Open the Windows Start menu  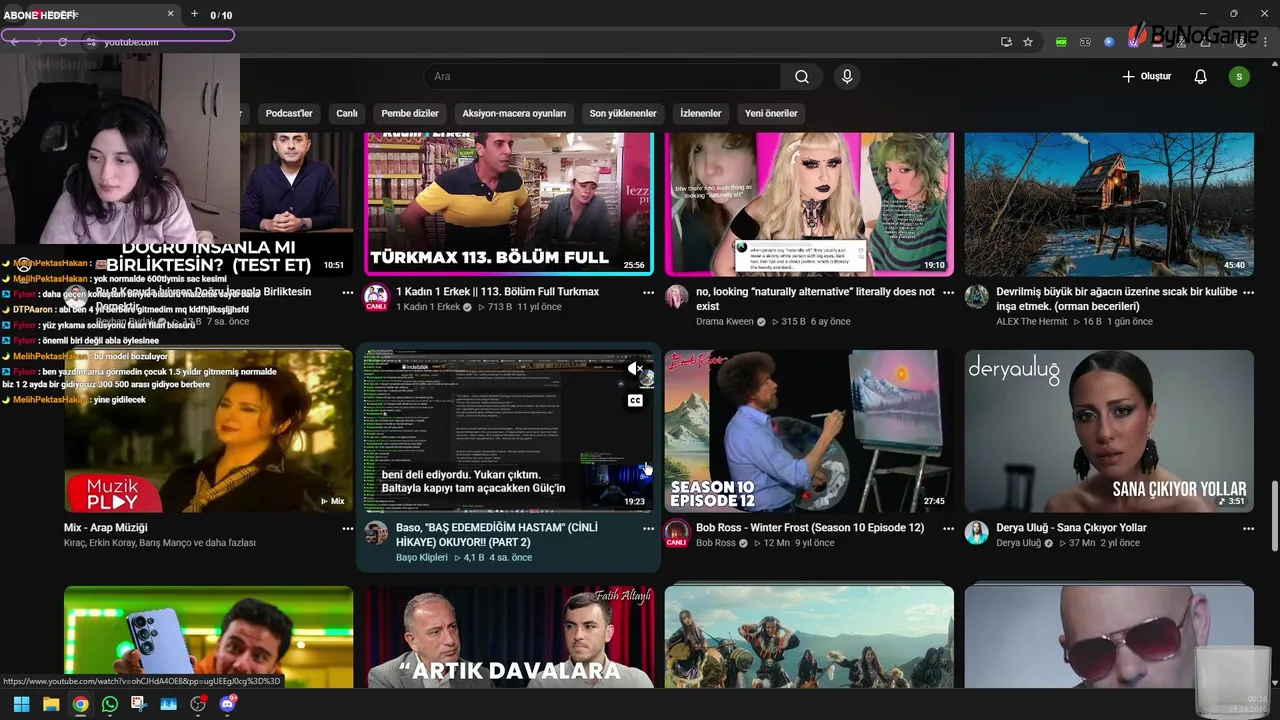(x=21, y=704)
